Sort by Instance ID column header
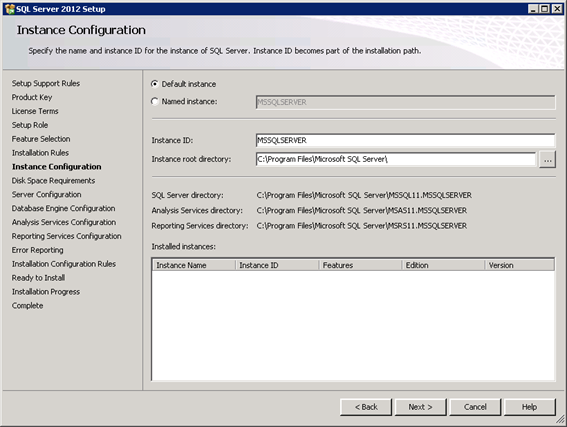567x427 pixels. click(x=277, y=265)
